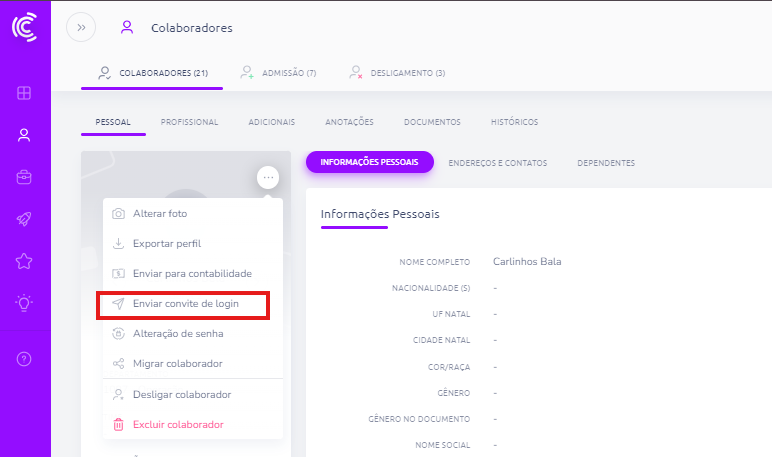Image resolution: width=772 pixels, height=457 pixels.
Task: Open the rocket icon in sidebar
Action: click(24, 219)
